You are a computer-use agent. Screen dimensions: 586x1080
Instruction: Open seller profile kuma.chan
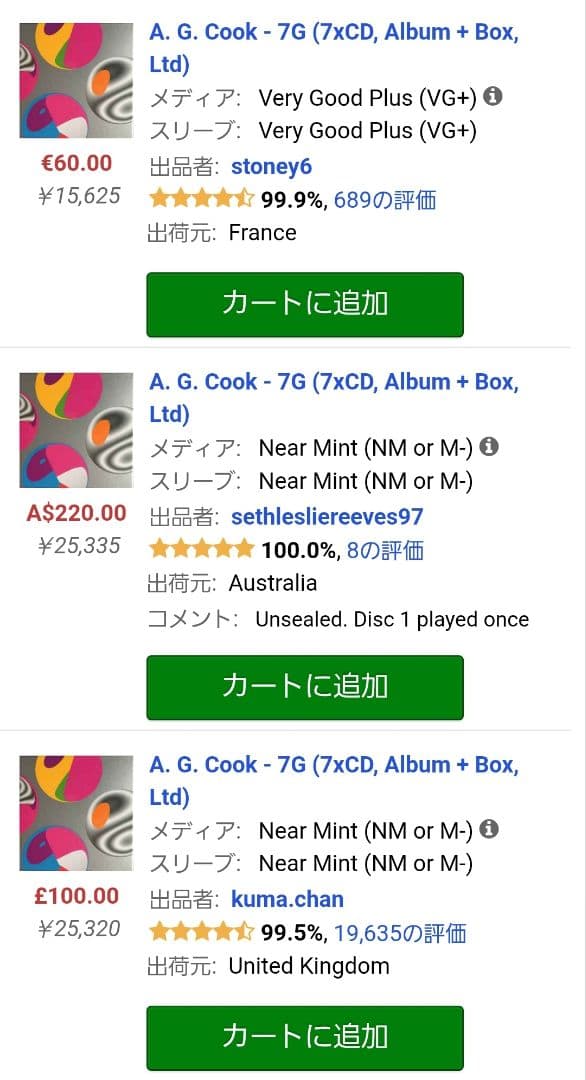(287, 898)
